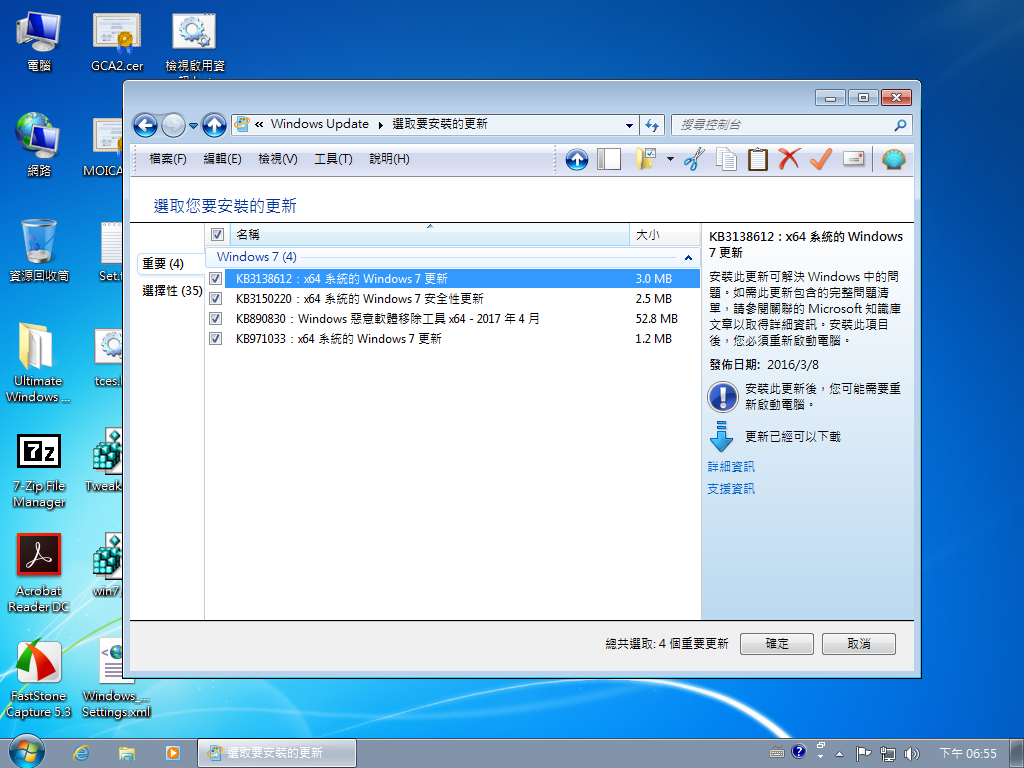
Task: Select the FastStone Capture 5.3 desktop icon
Action: 39,679
